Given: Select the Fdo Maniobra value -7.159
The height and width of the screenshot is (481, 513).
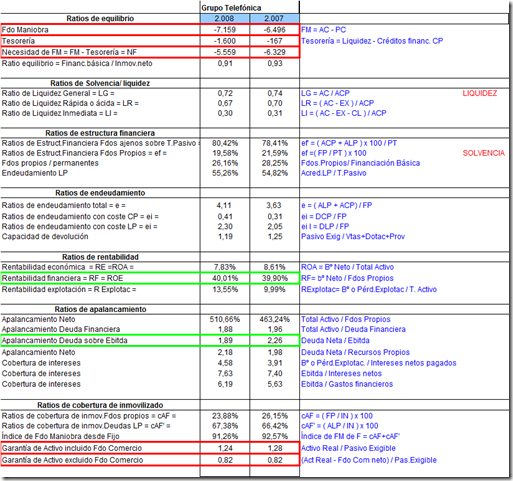Looking at the screenshot, I should [225, 30].
